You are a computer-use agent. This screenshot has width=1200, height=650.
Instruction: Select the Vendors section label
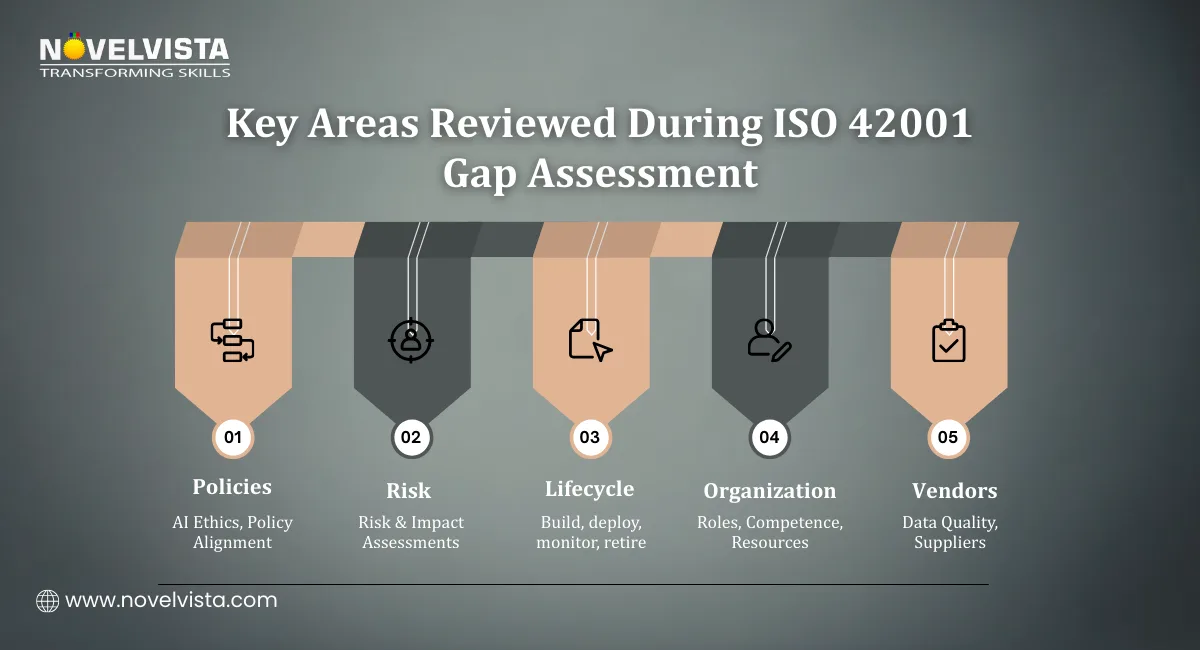pyautogui.click(x=954, y=490)
